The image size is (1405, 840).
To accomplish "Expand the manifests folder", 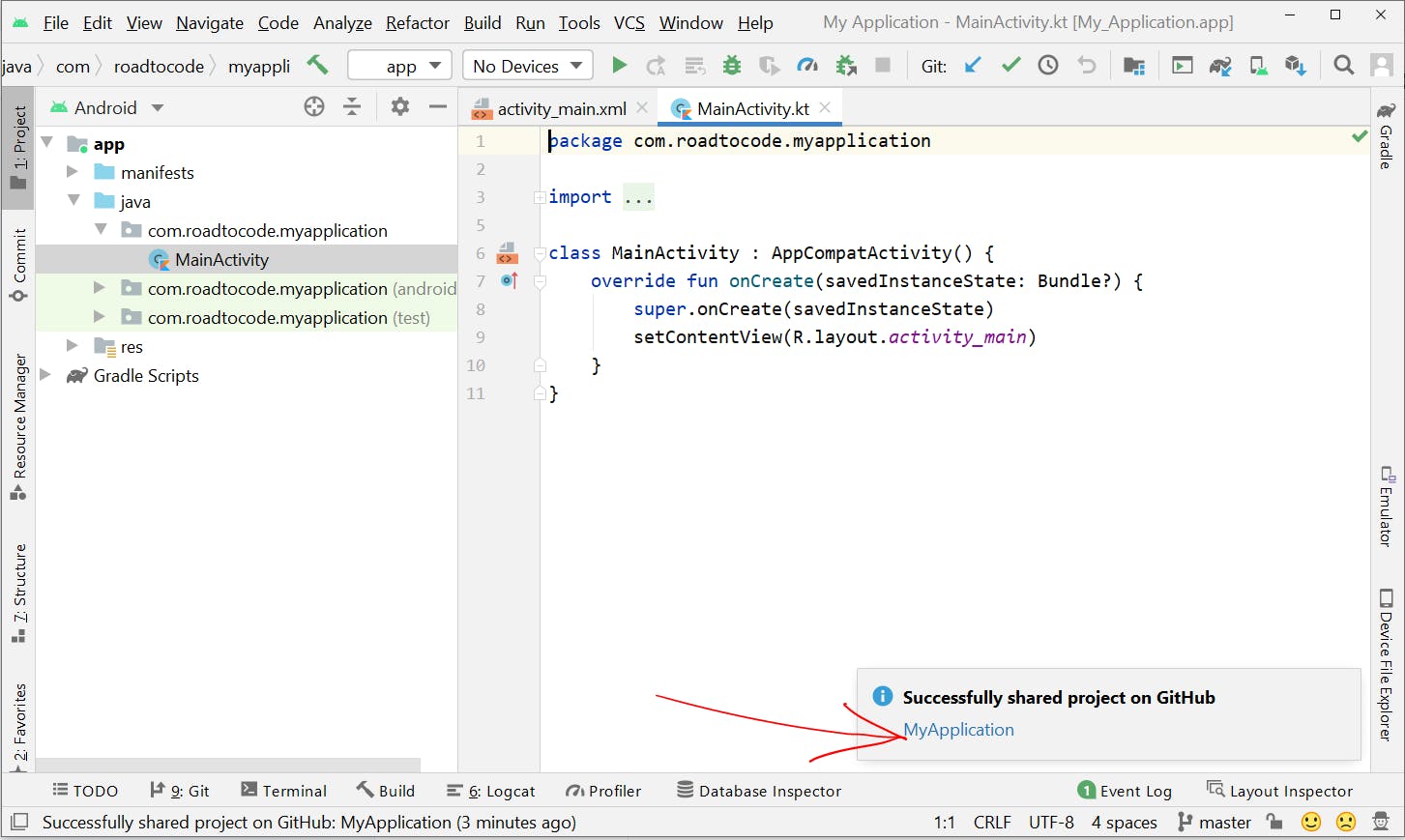I will click(x=73, y=172).
